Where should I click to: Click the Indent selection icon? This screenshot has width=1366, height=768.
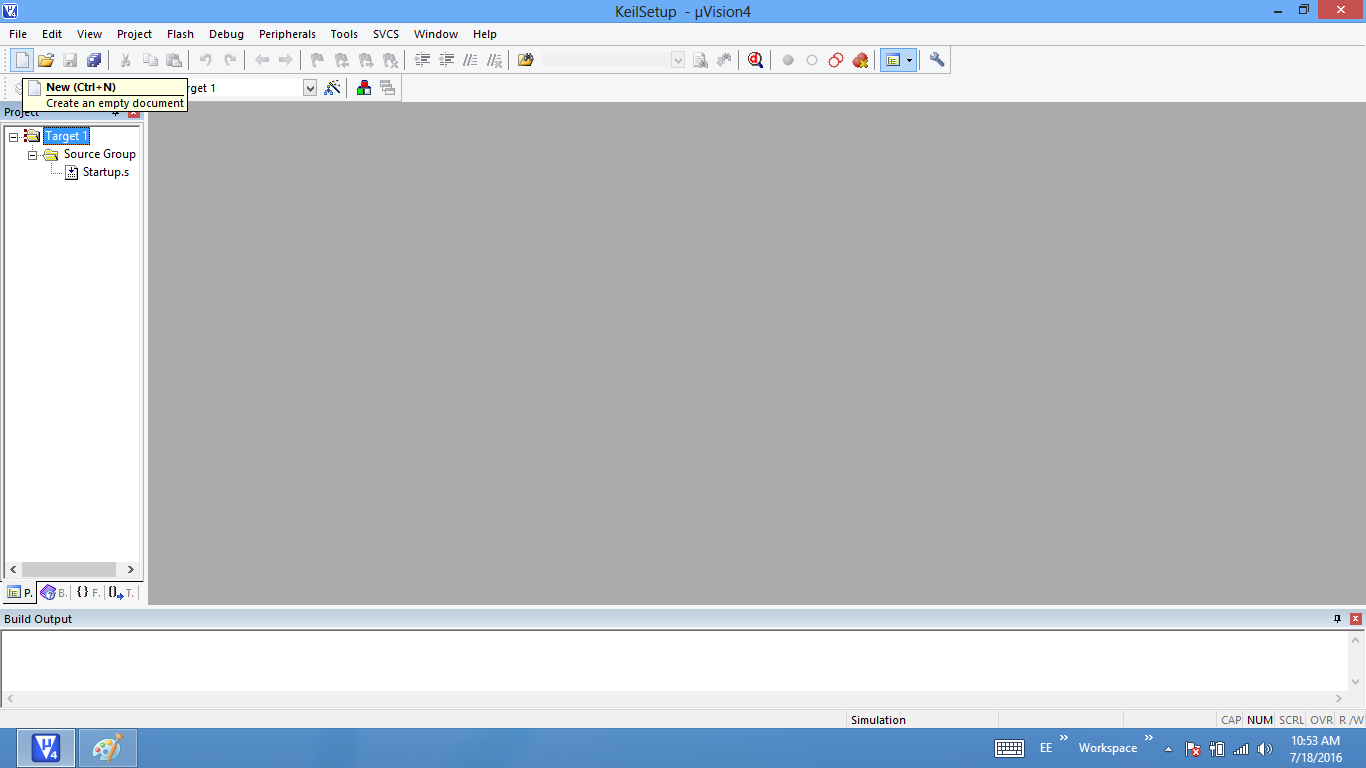(423, 60)
